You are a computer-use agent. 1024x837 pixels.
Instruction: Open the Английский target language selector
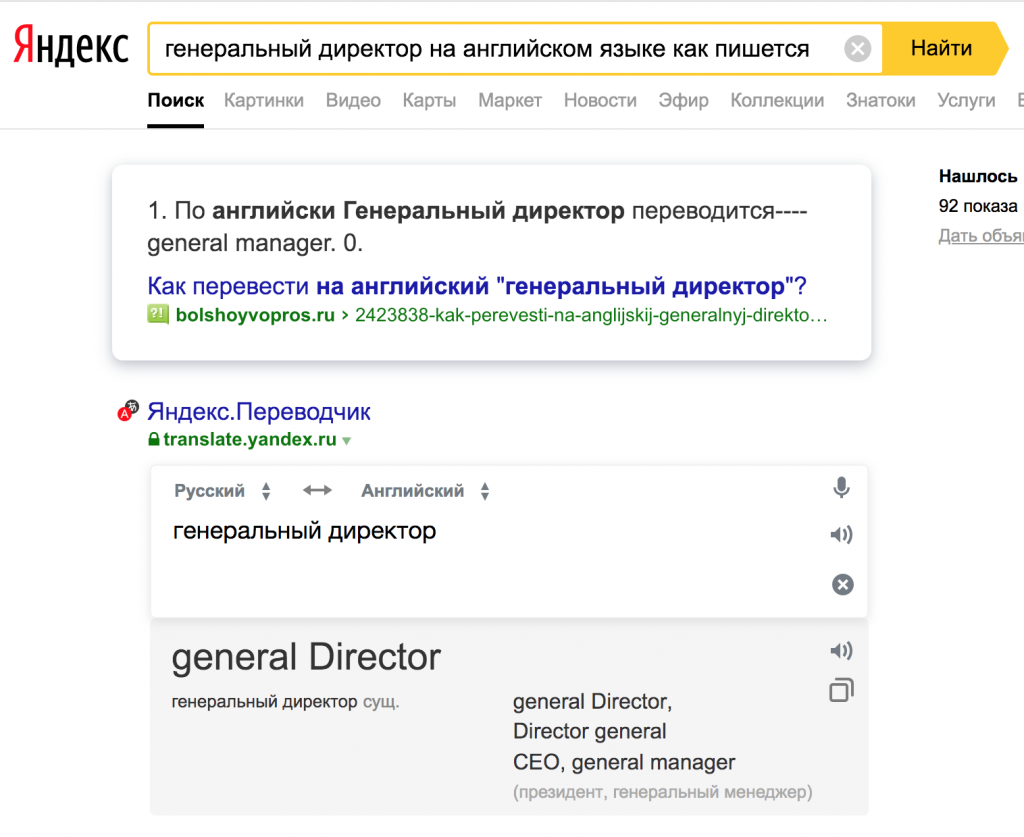(426, 491)
